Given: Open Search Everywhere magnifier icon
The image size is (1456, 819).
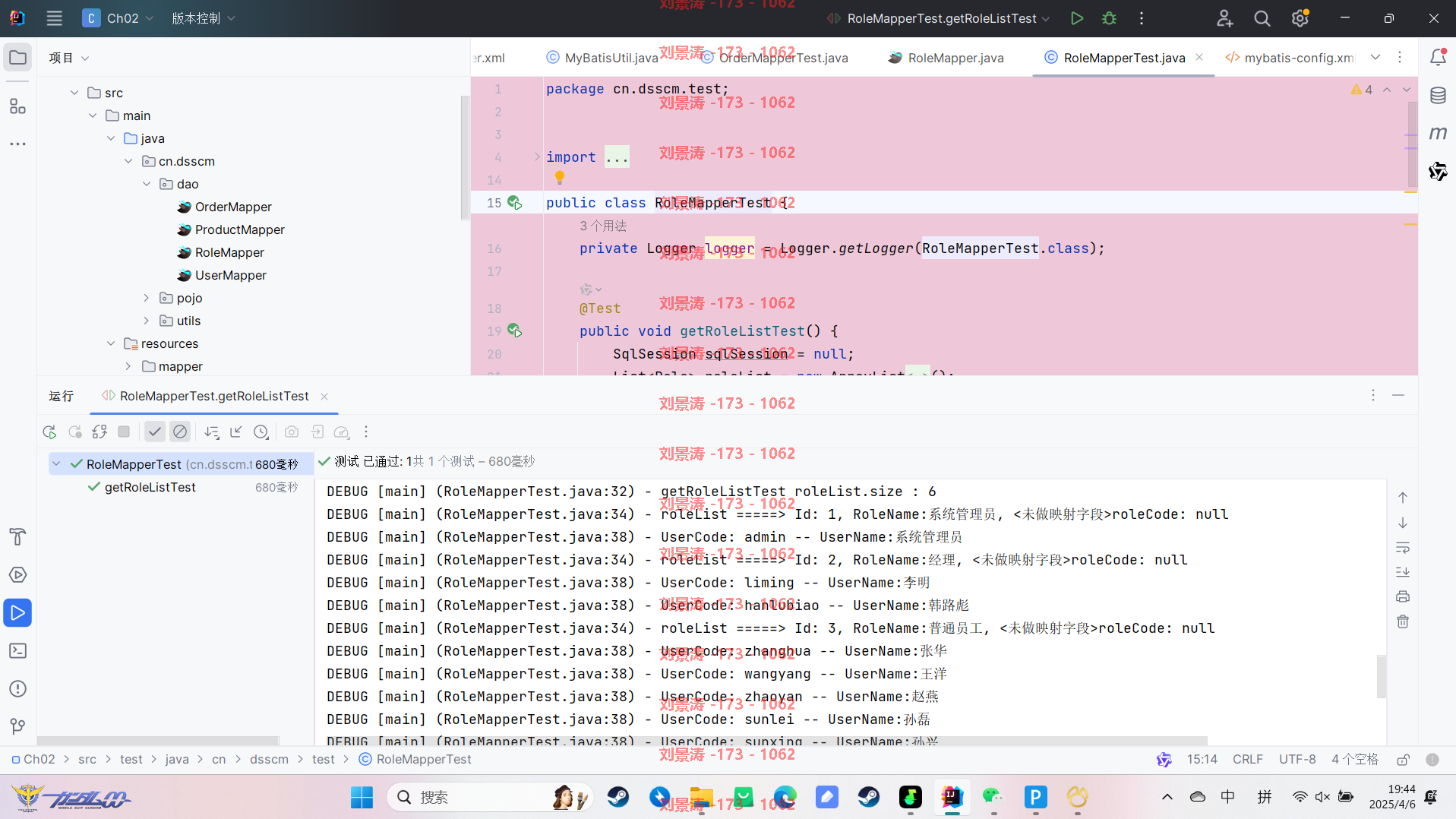Looking at the screenshot, I should (1262, 18).
